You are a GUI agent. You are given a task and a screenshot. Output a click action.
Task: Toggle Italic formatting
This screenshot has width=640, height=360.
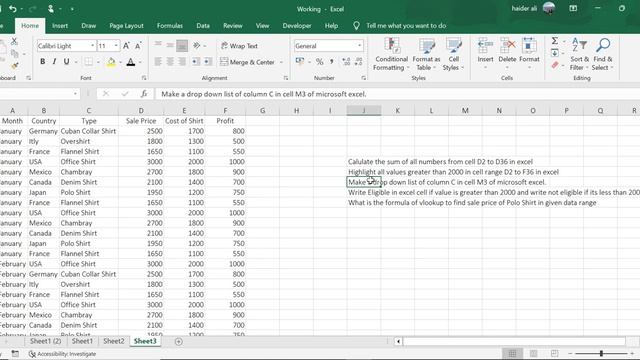pos(54,62)
